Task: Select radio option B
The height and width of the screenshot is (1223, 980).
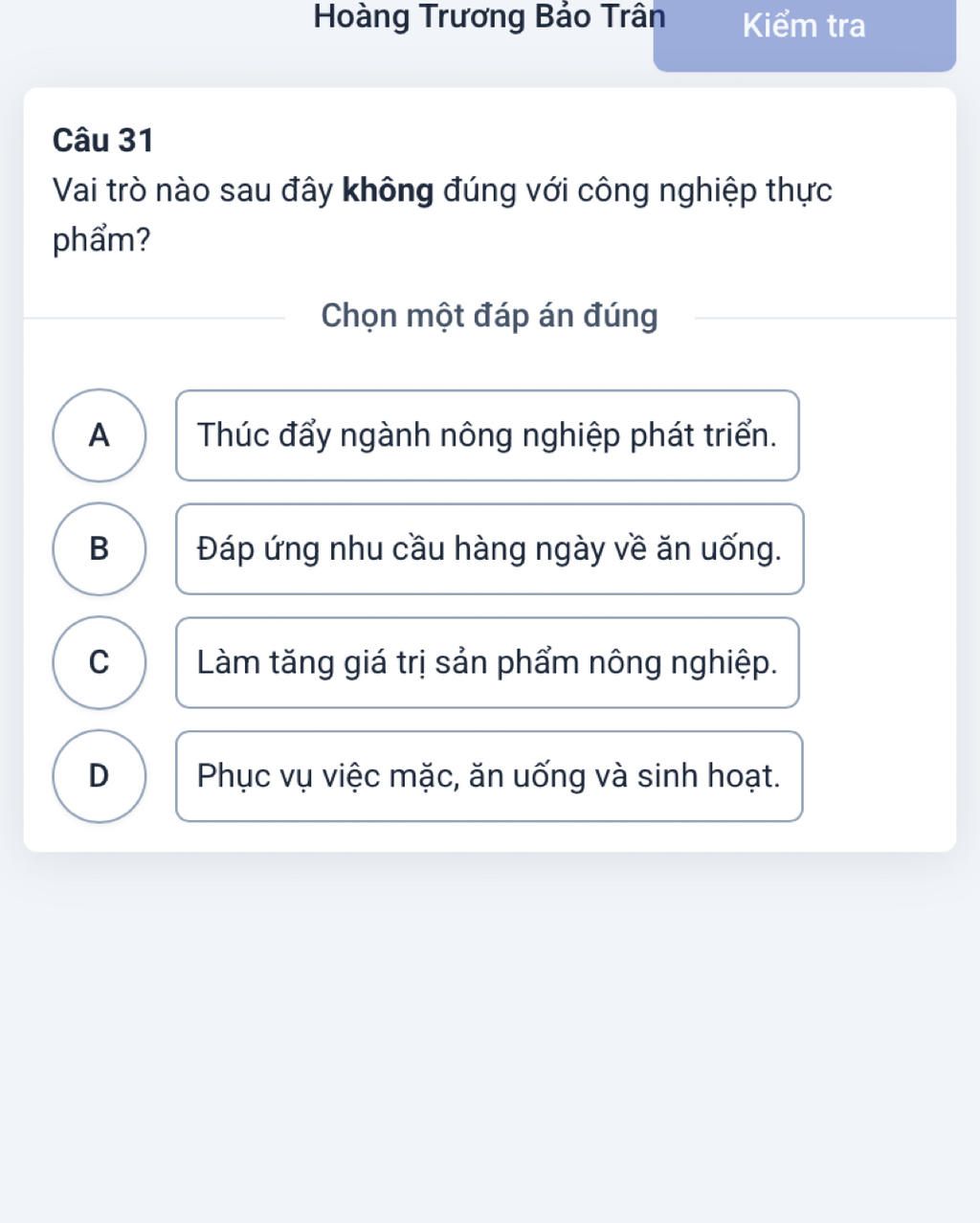Action: [x=100, y=549]
